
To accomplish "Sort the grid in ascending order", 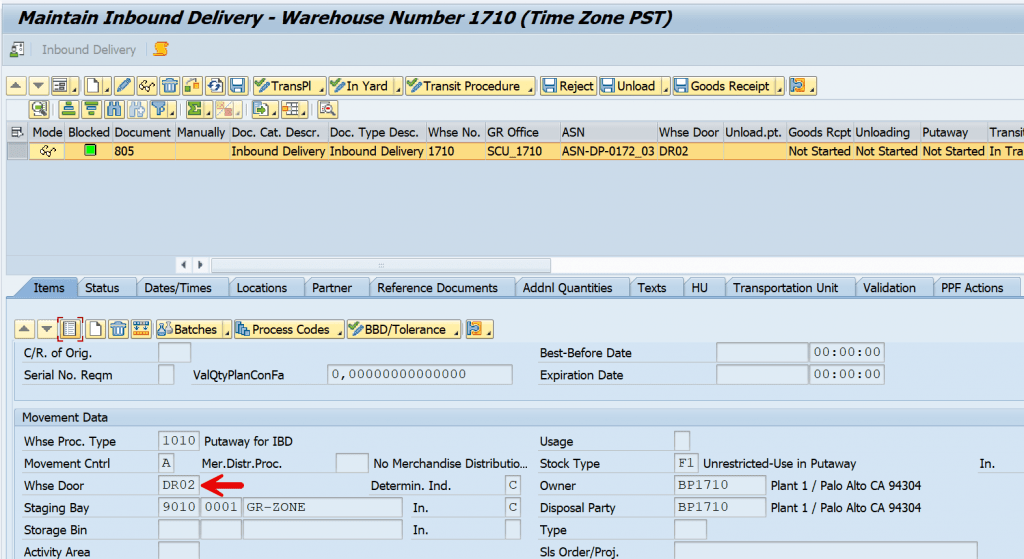I will click(x=69, y=109).
